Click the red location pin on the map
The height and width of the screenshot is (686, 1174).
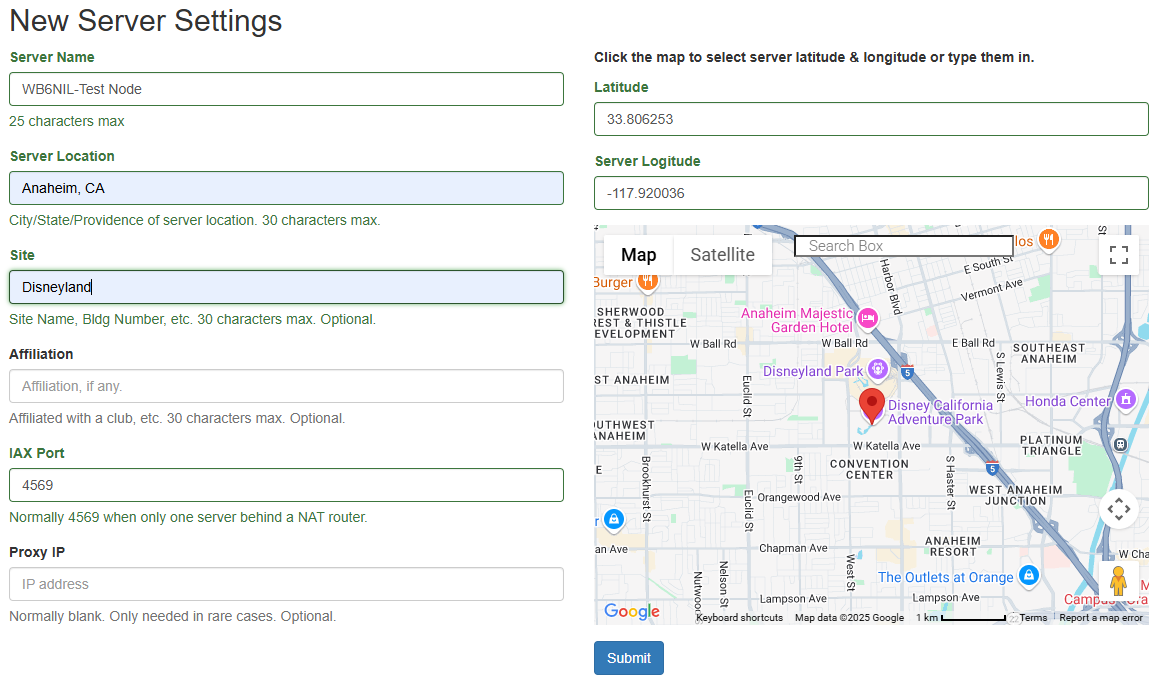[x=872, y=406]
